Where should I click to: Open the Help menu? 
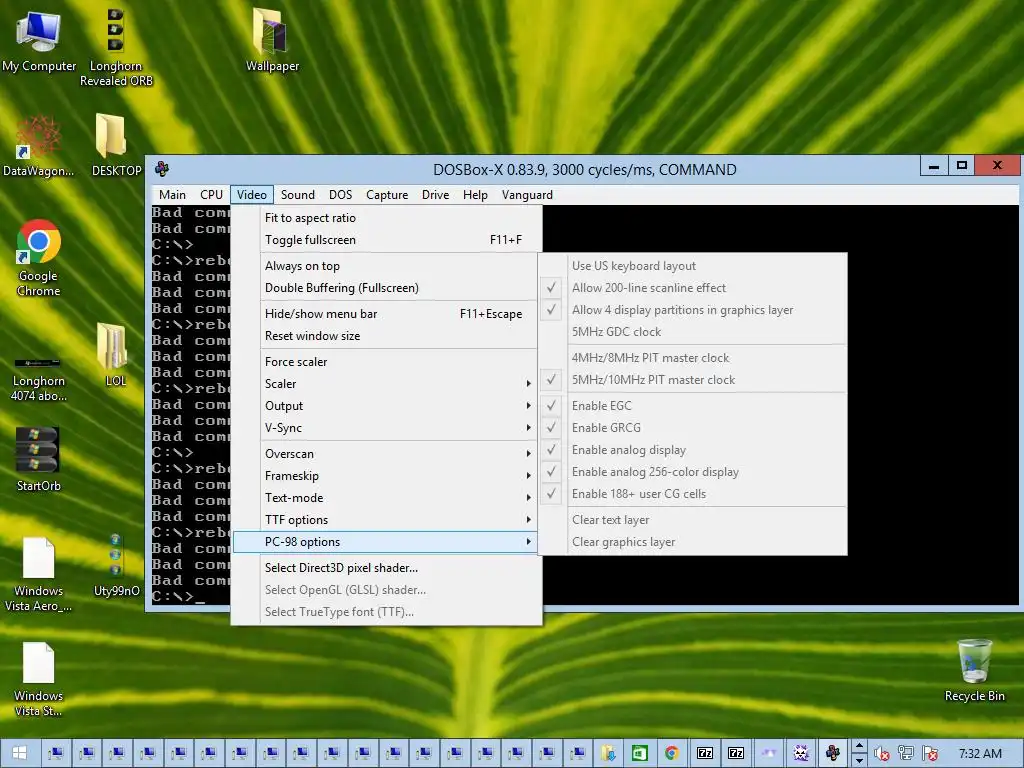[475, 195]
